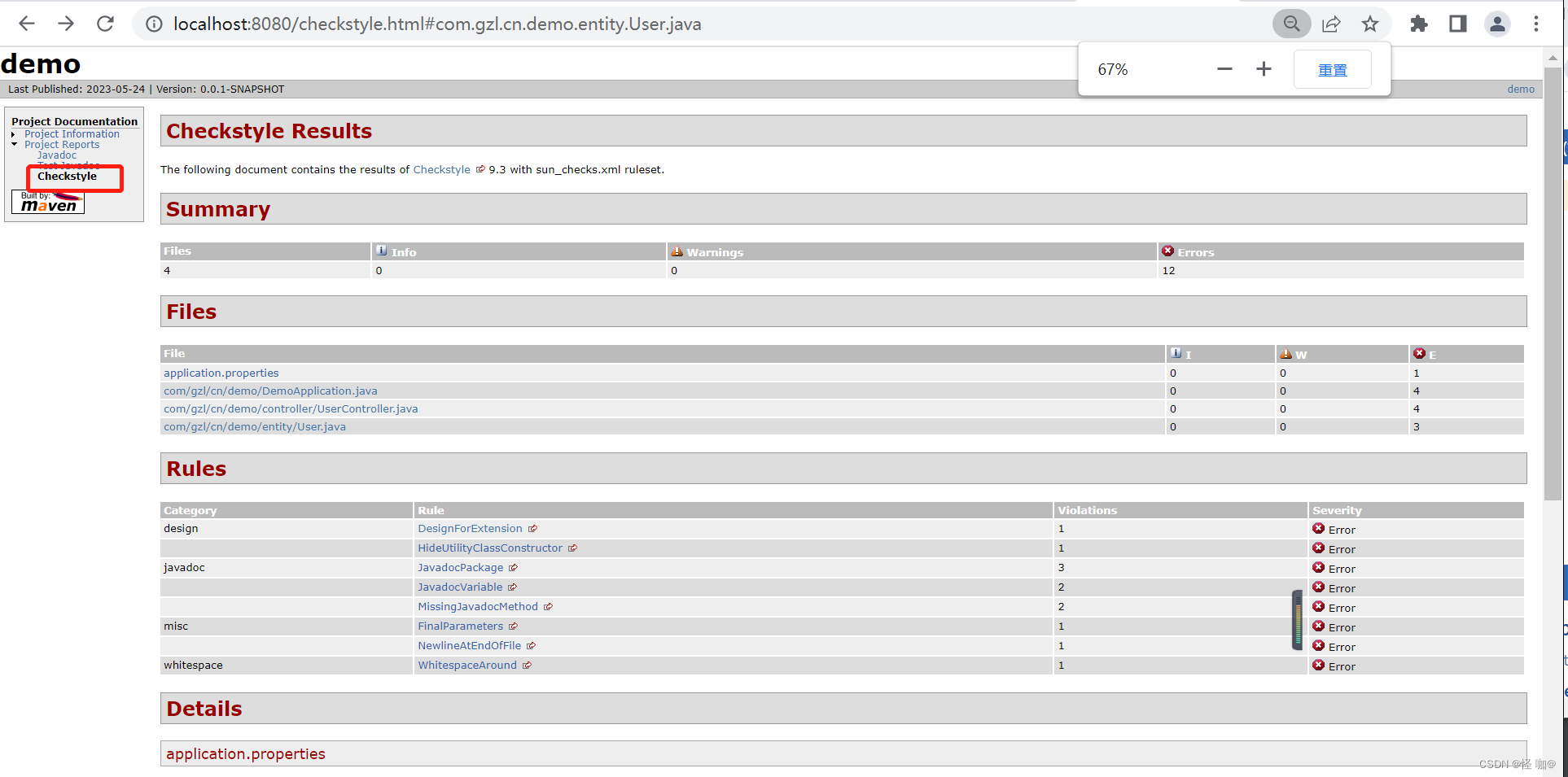Click the scrollbar up arrow

(1553, 58)
